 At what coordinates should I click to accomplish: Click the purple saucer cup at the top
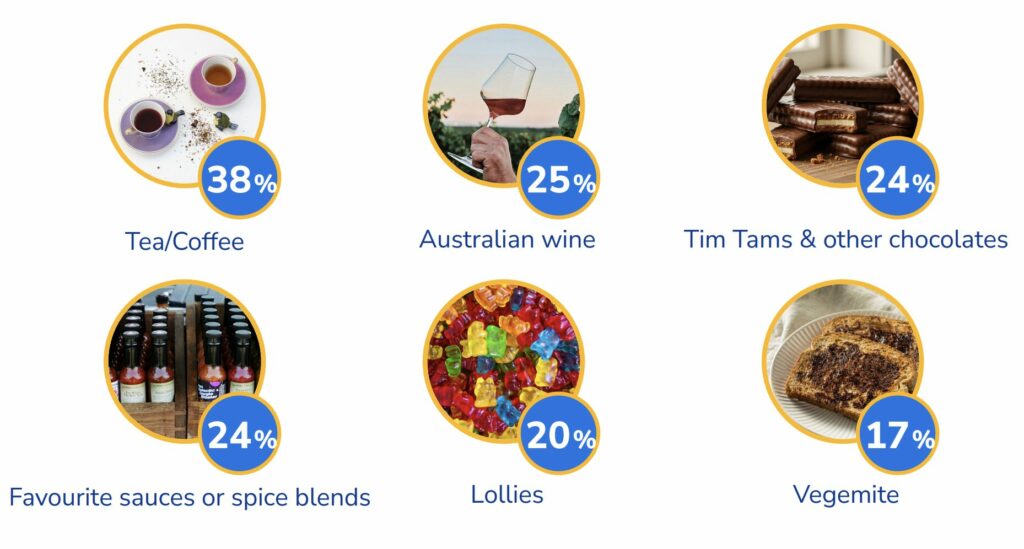pos(218,76)
